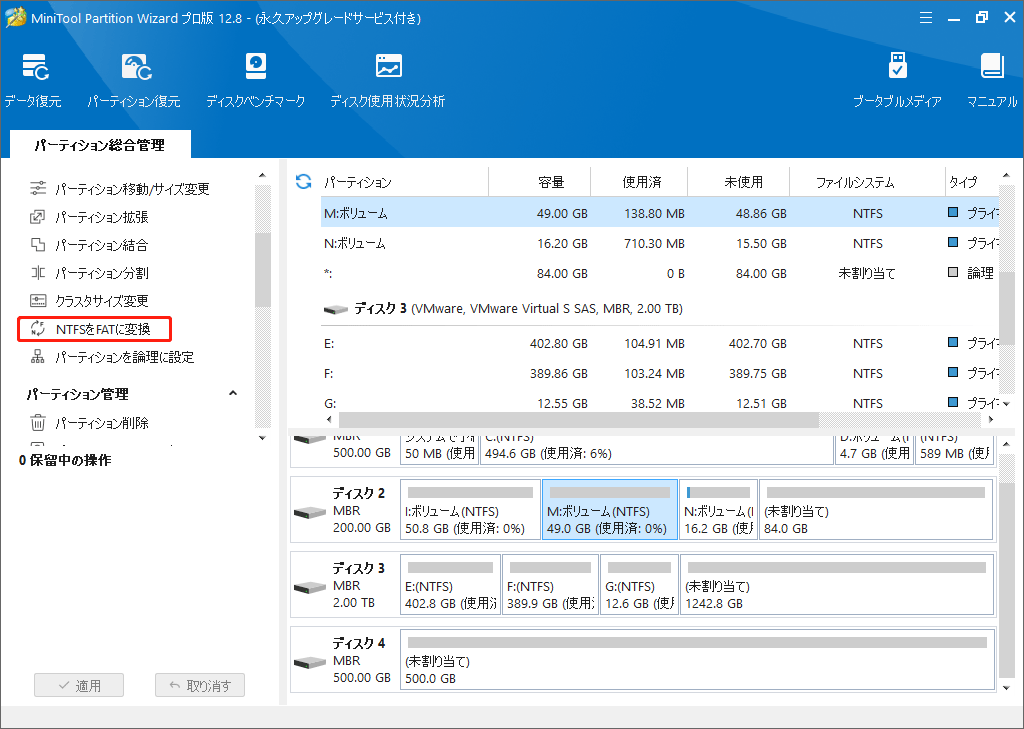Open the マニュアル (Manual)
This screenshot has height=729, width=1024.
pos(992,80)
